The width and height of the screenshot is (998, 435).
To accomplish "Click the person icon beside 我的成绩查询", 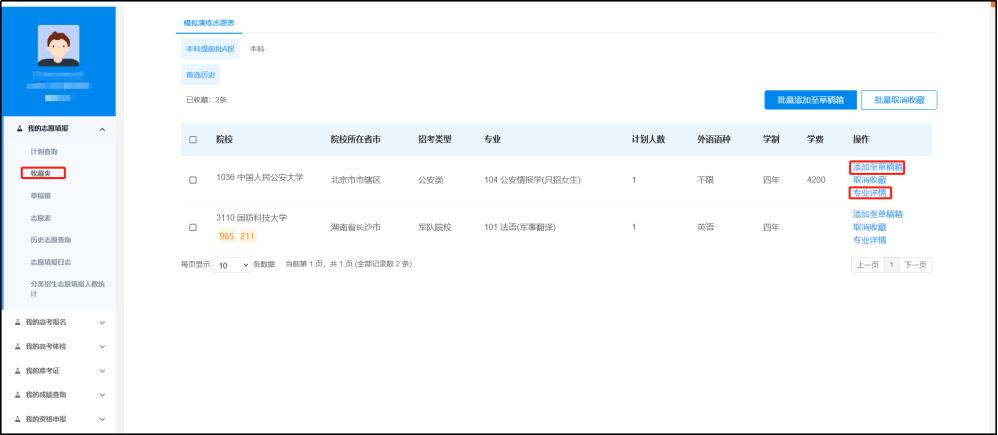I will click(22, 394).
